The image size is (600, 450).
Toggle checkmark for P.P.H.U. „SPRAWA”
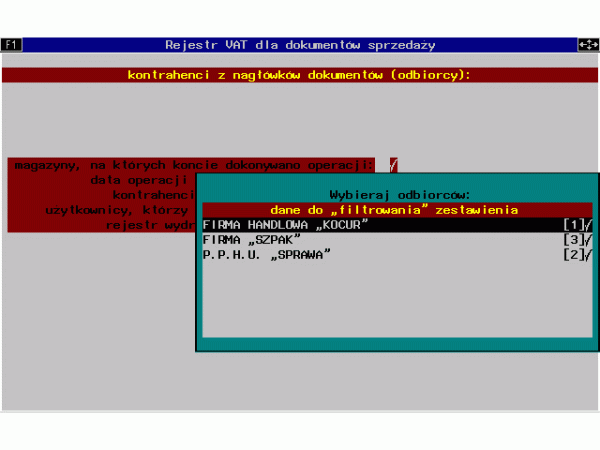click(589, 255)
